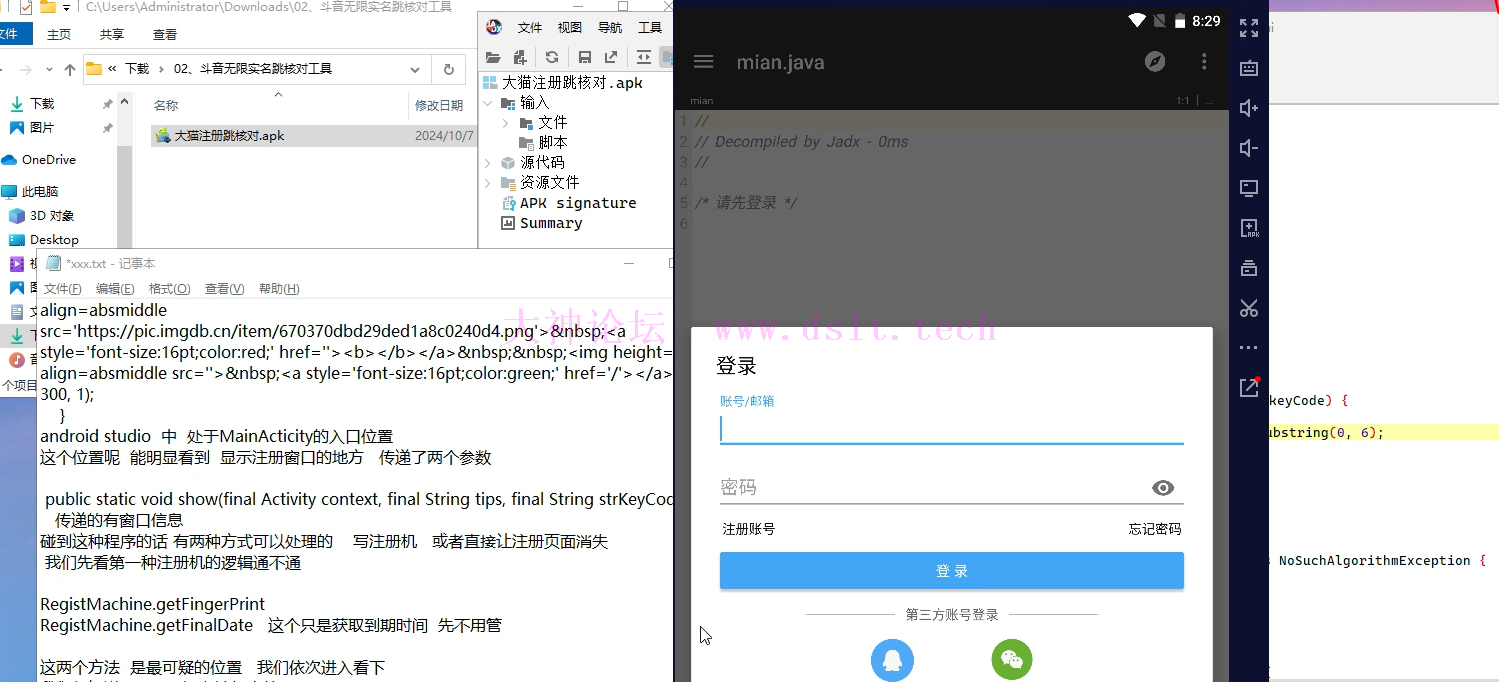
Task: Go up one folder in Explorer
Action: [x=69, y=69]
